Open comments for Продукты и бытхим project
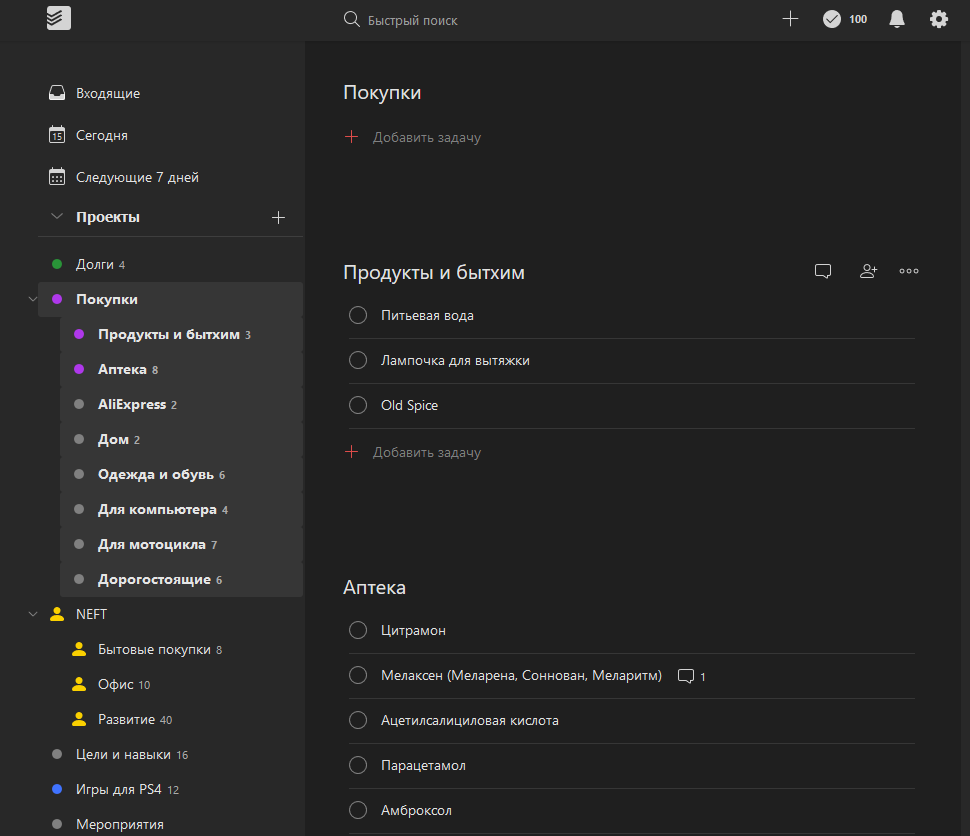 823,271
